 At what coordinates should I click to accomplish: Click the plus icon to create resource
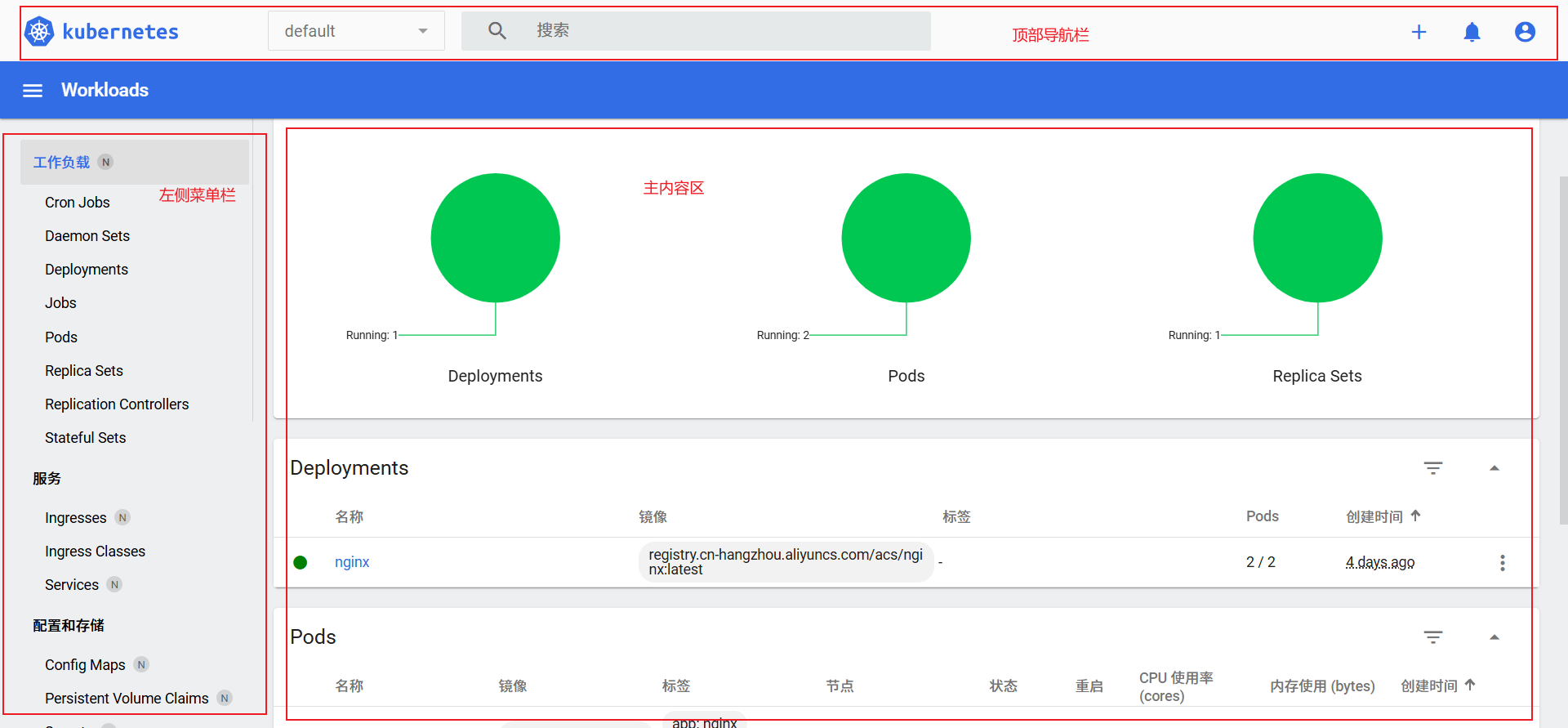(x=1419, y=32)
